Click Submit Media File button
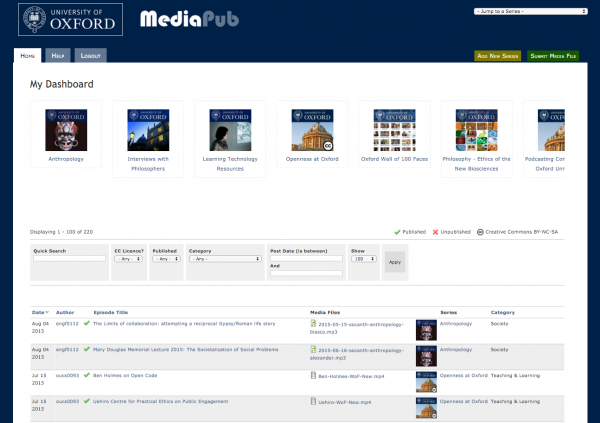 (x=553, y=56)
